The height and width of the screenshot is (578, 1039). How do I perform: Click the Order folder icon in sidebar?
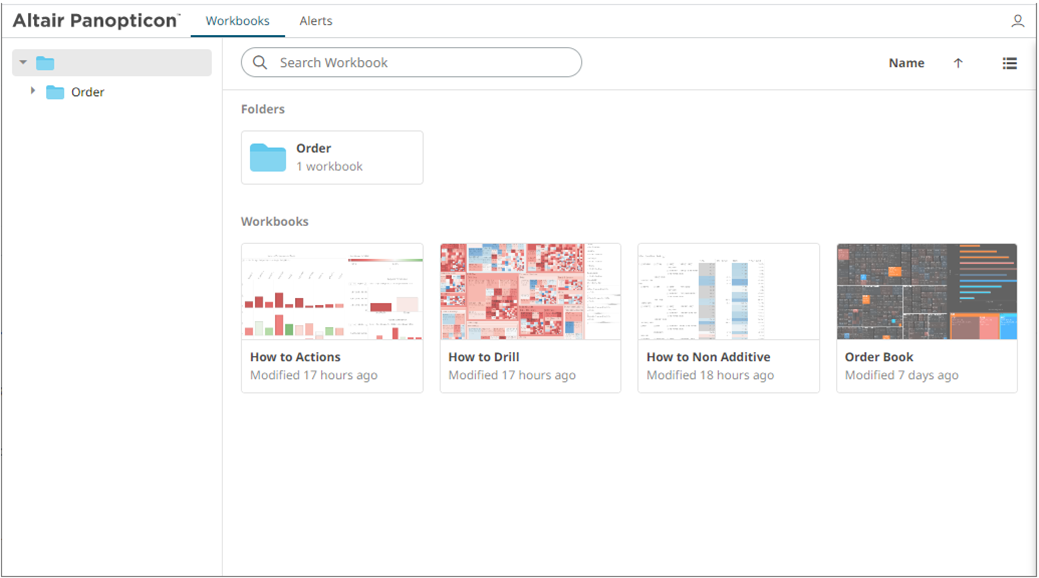coord(55,92)
